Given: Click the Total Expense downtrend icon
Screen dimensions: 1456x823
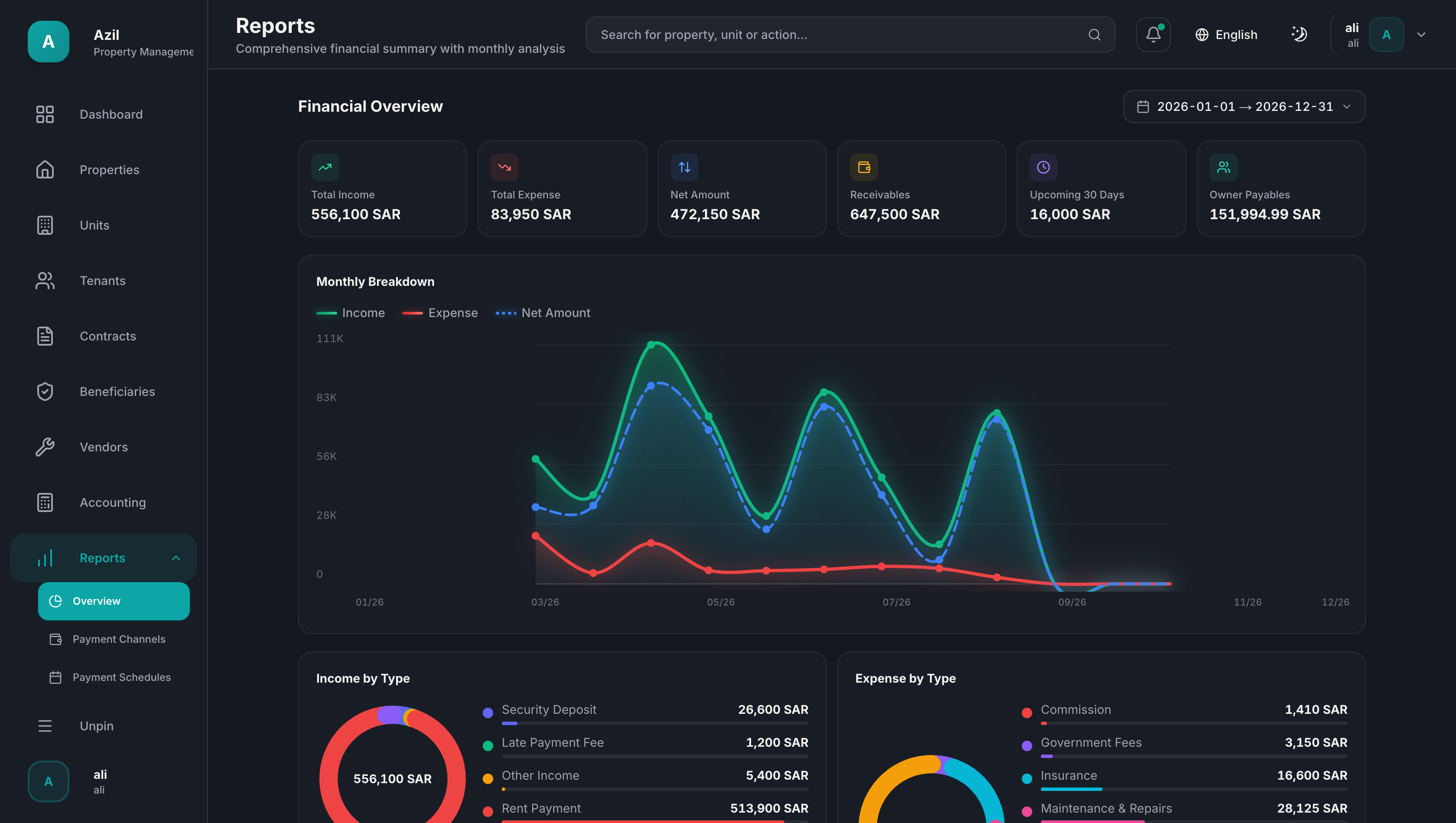Looking at the screenshot, I should (504, 167).
